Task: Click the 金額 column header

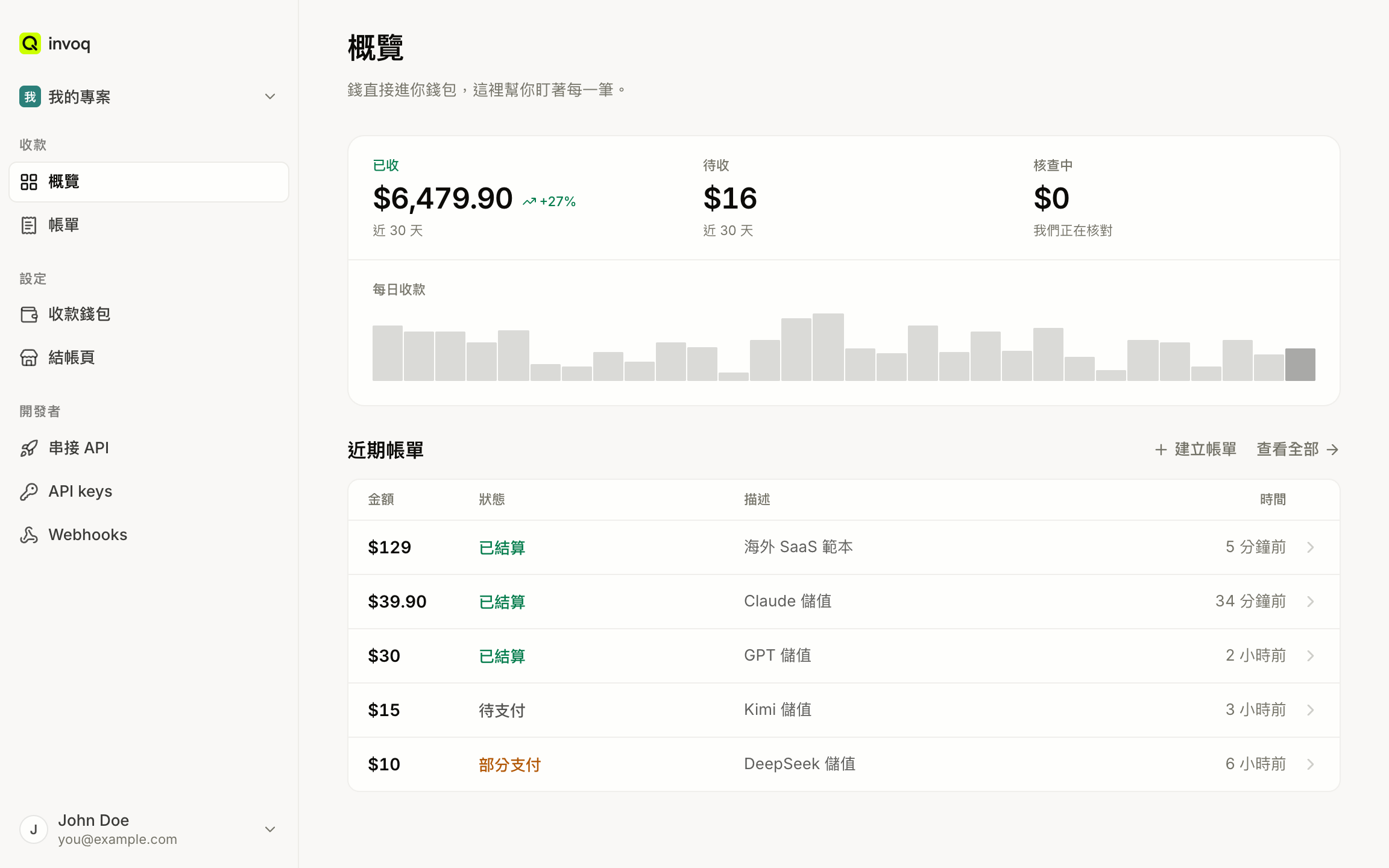Action: 381,500
